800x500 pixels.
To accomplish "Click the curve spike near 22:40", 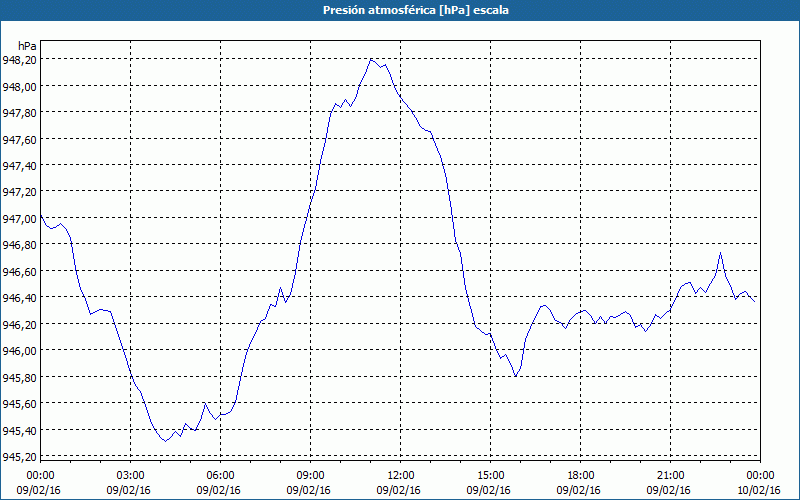I will pyautogui.click(x=720, y=253).
